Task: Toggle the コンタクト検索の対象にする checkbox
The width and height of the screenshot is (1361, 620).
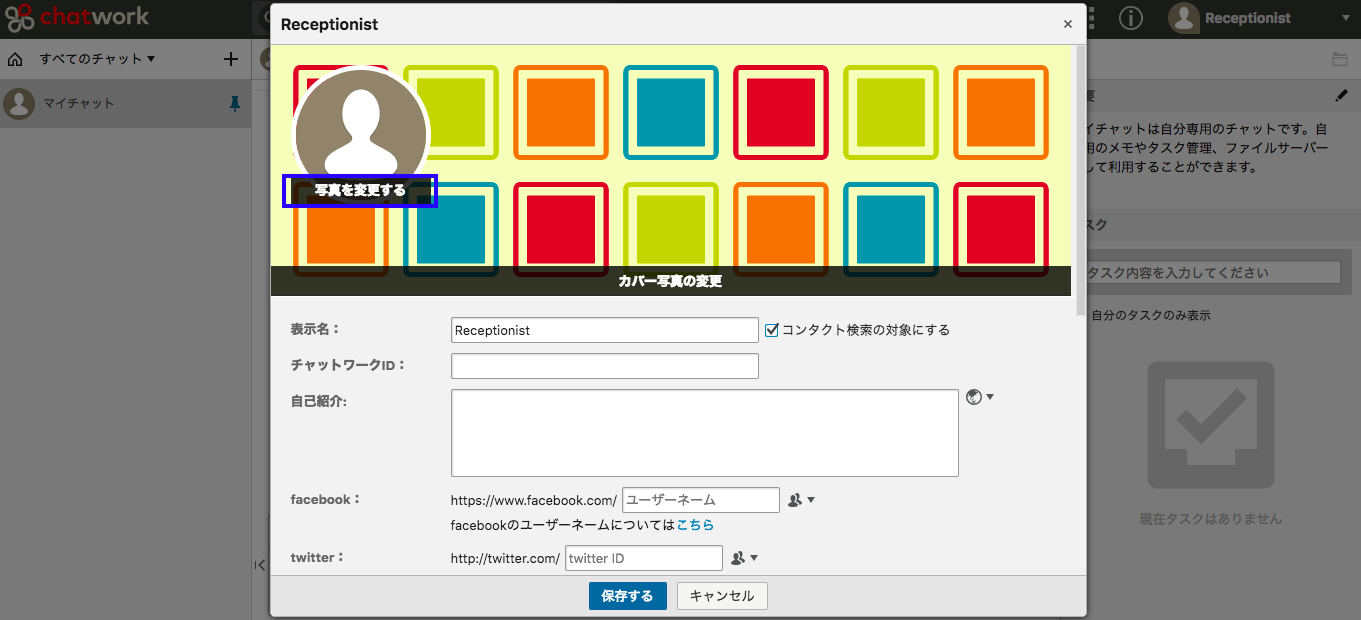Action: [x=771, y=330]
